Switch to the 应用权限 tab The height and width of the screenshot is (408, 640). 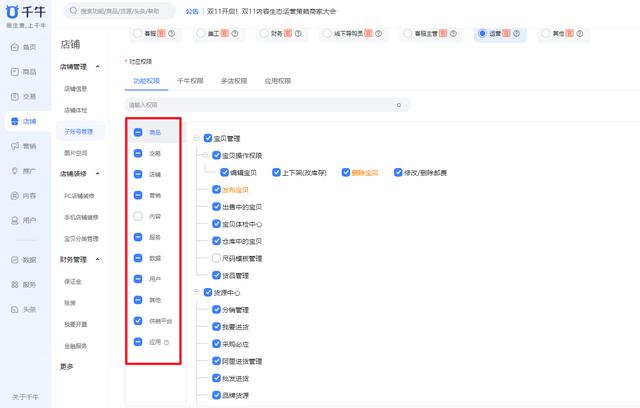pos(278,81)
